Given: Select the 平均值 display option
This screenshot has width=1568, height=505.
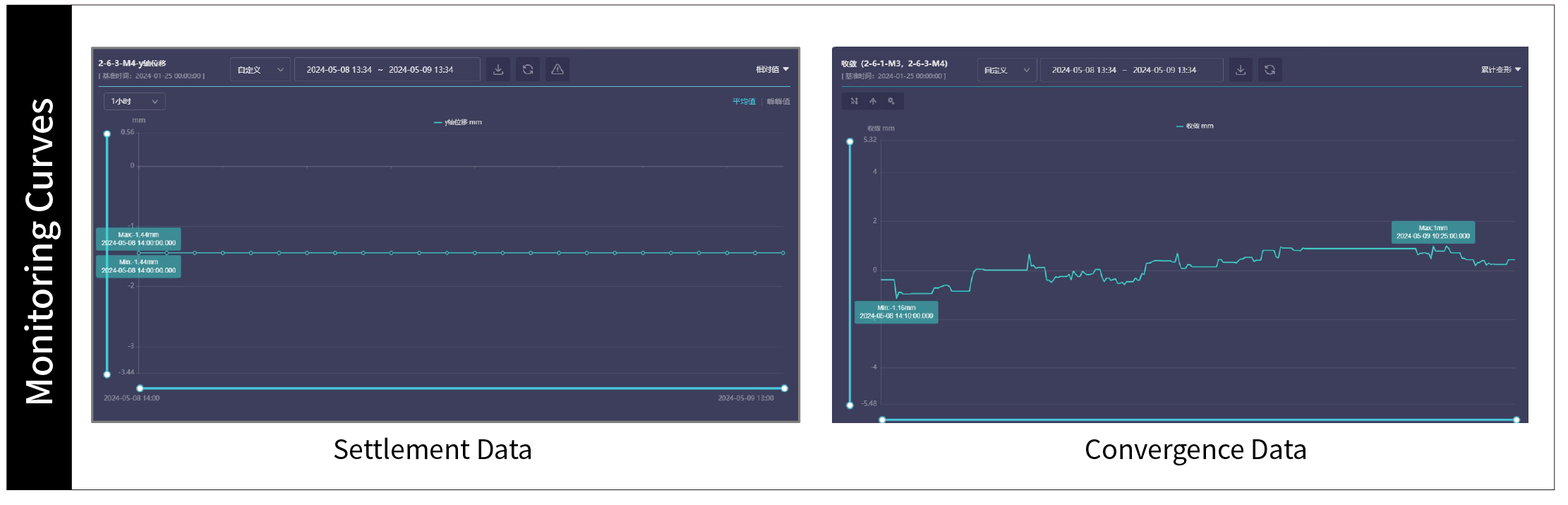Looking at the screenshot, I should tap(743, 102).
